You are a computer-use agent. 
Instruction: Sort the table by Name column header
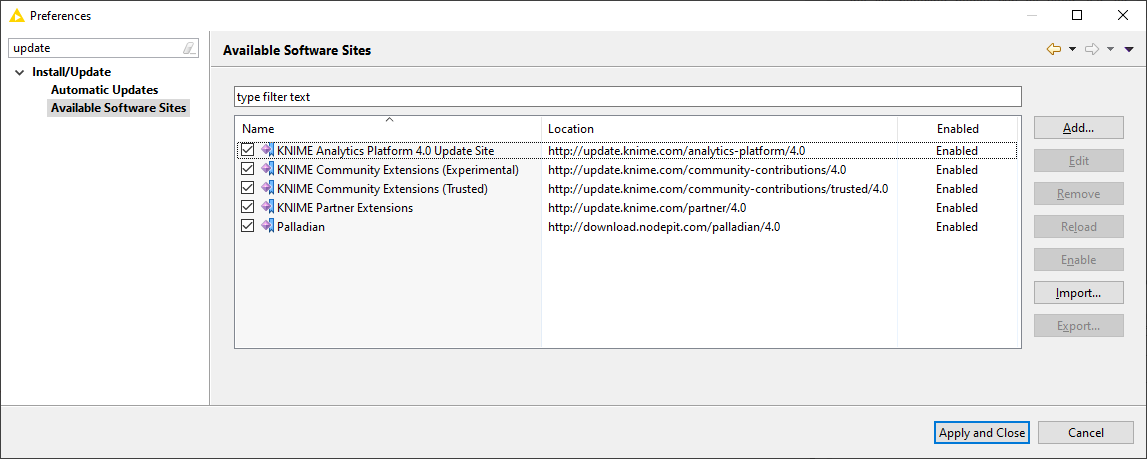pyautogui.click(x=388, y=128)
